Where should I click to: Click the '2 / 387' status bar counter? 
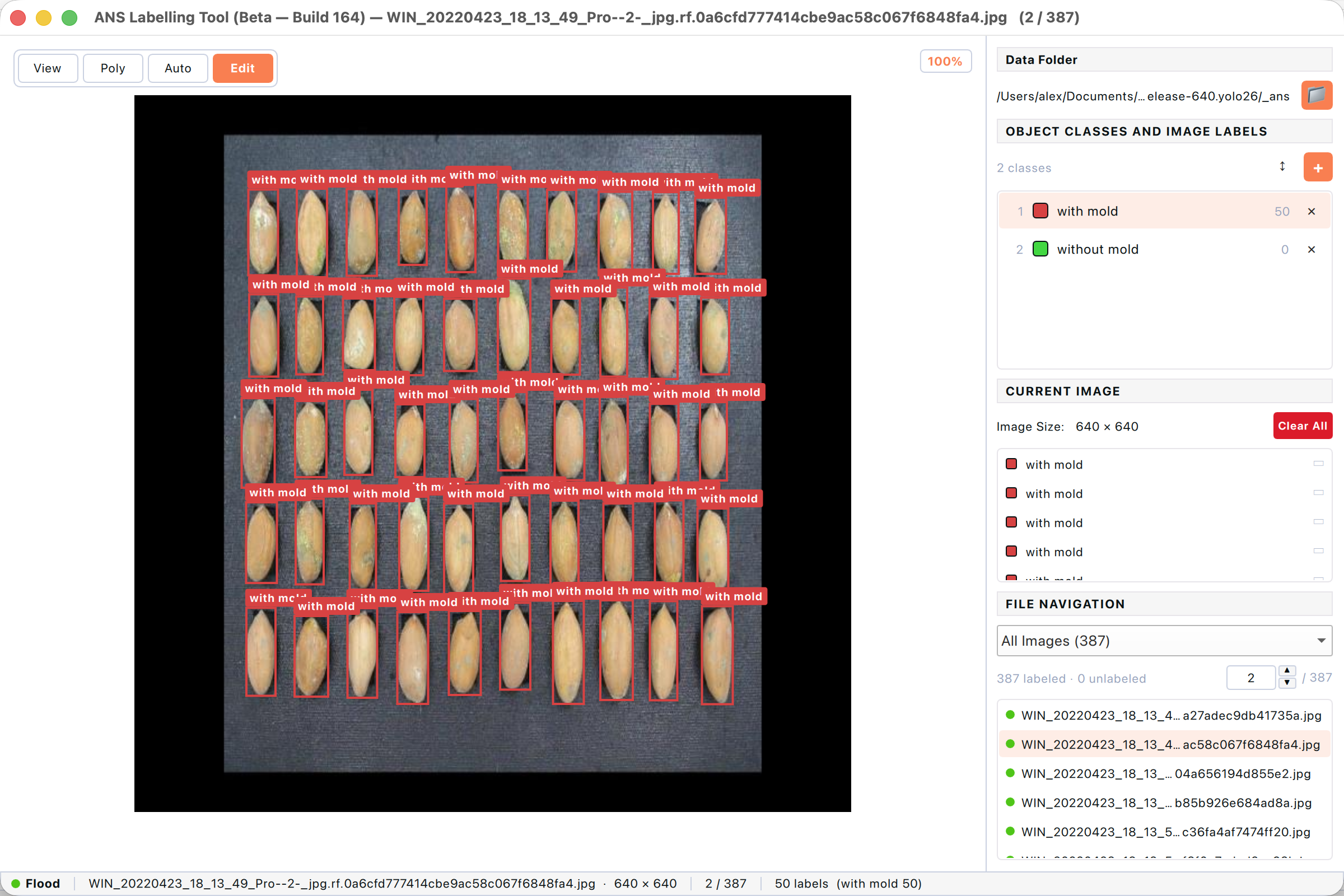click(726, 884)
